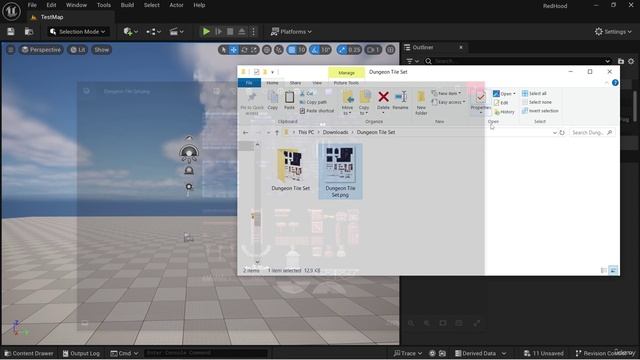The image size is (640, 360).
Task: Click History icon in Explorer ribbon
Action: pos(504,111)
